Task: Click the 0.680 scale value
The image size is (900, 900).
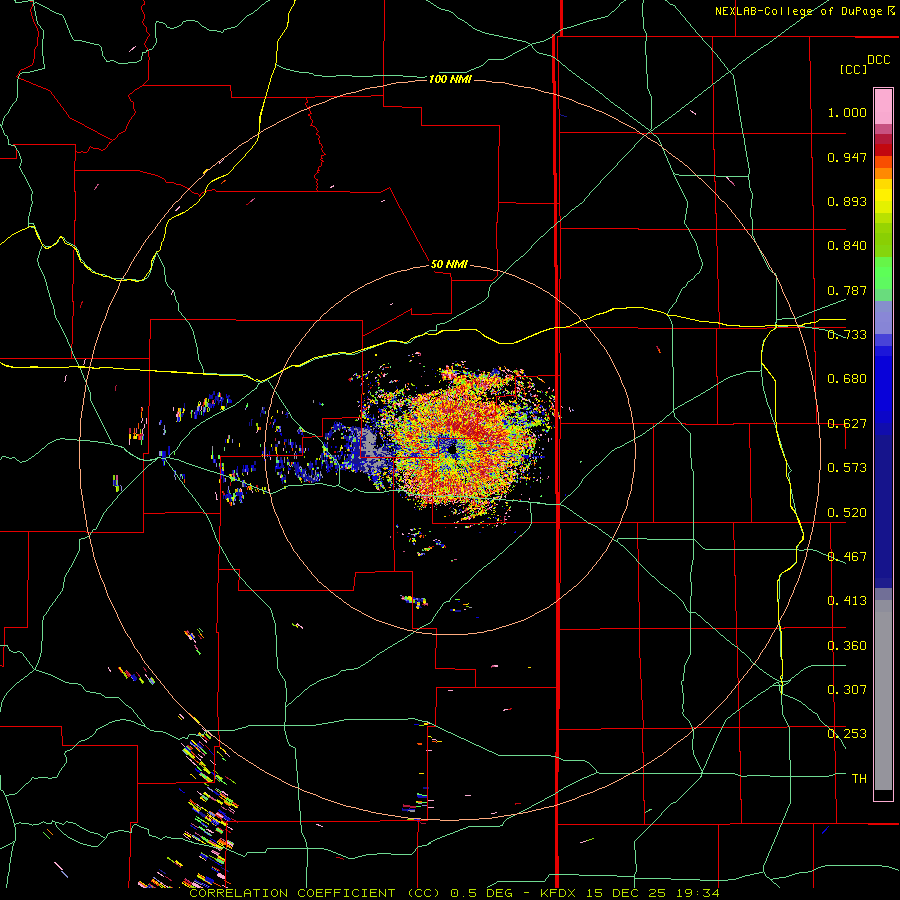Action: tap(847, 379)
